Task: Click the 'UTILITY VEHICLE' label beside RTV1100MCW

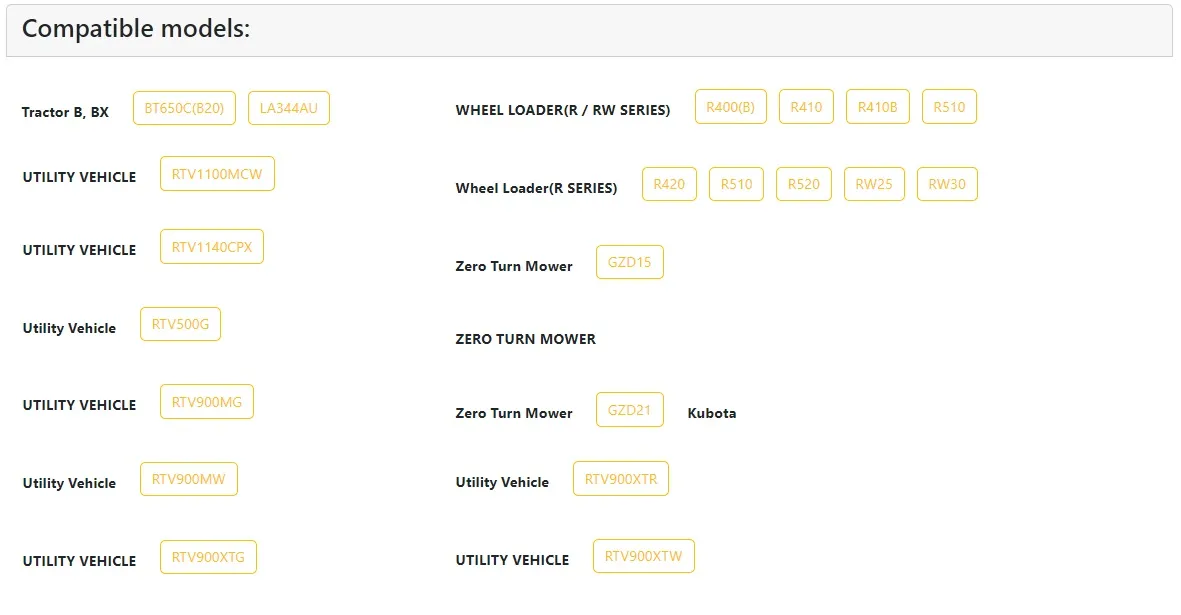Action: (x=79, y=178)
